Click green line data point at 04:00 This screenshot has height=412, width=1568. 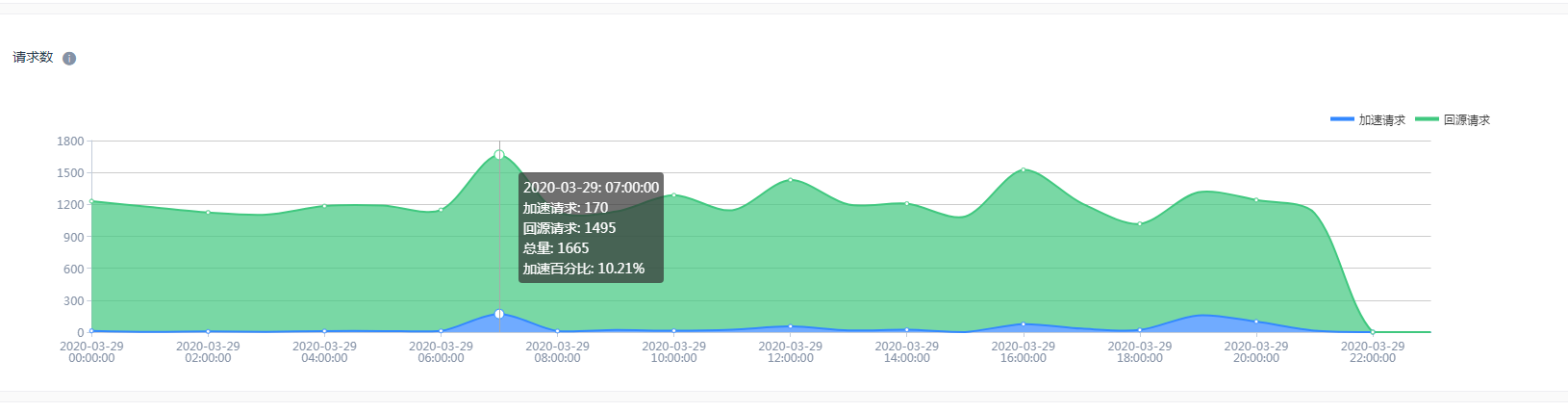coord(324,206)
